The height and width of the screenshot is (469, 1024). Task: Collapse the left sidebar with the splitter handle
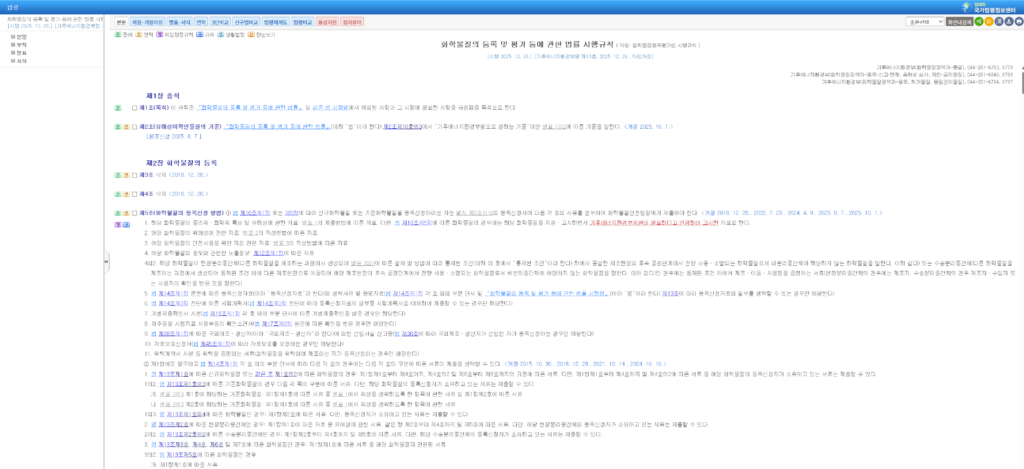(x=105, y=261)
